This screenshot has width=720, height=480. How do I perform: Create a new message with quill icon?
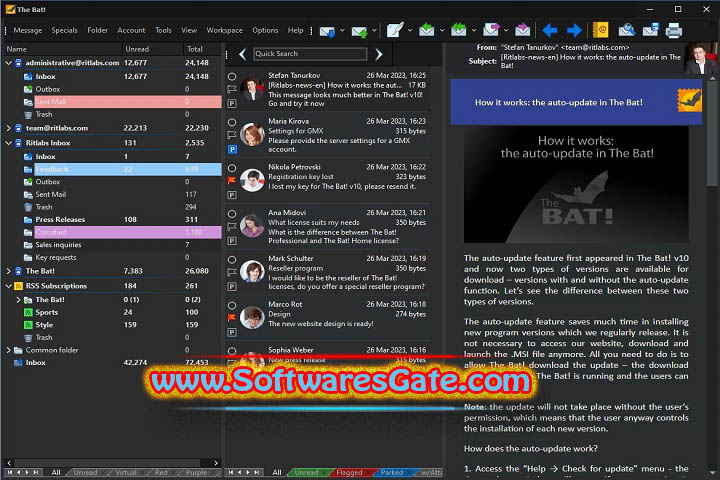point(395,30)
